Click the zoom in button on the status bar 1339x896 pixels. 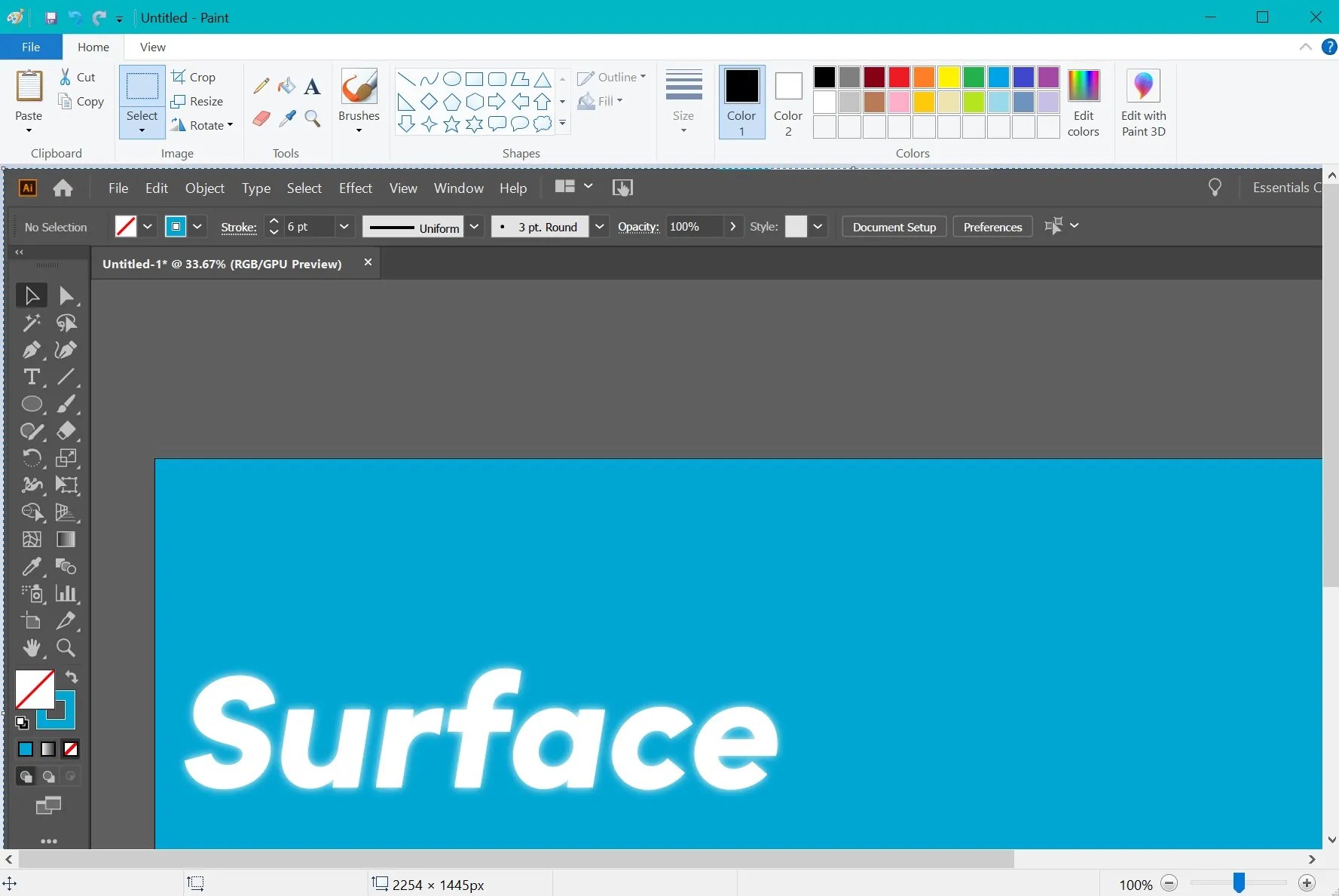(x=1307, y=883)
